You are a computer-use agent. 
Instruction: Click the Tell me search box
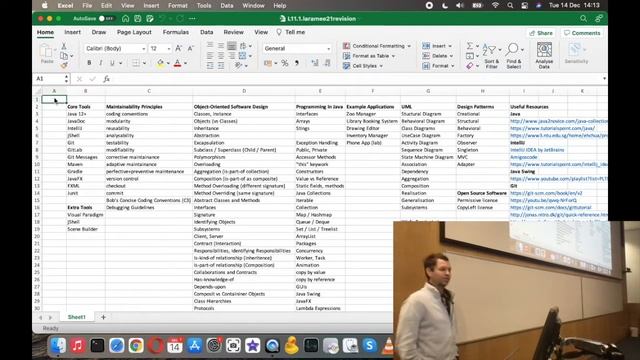(x=291, y=32)
